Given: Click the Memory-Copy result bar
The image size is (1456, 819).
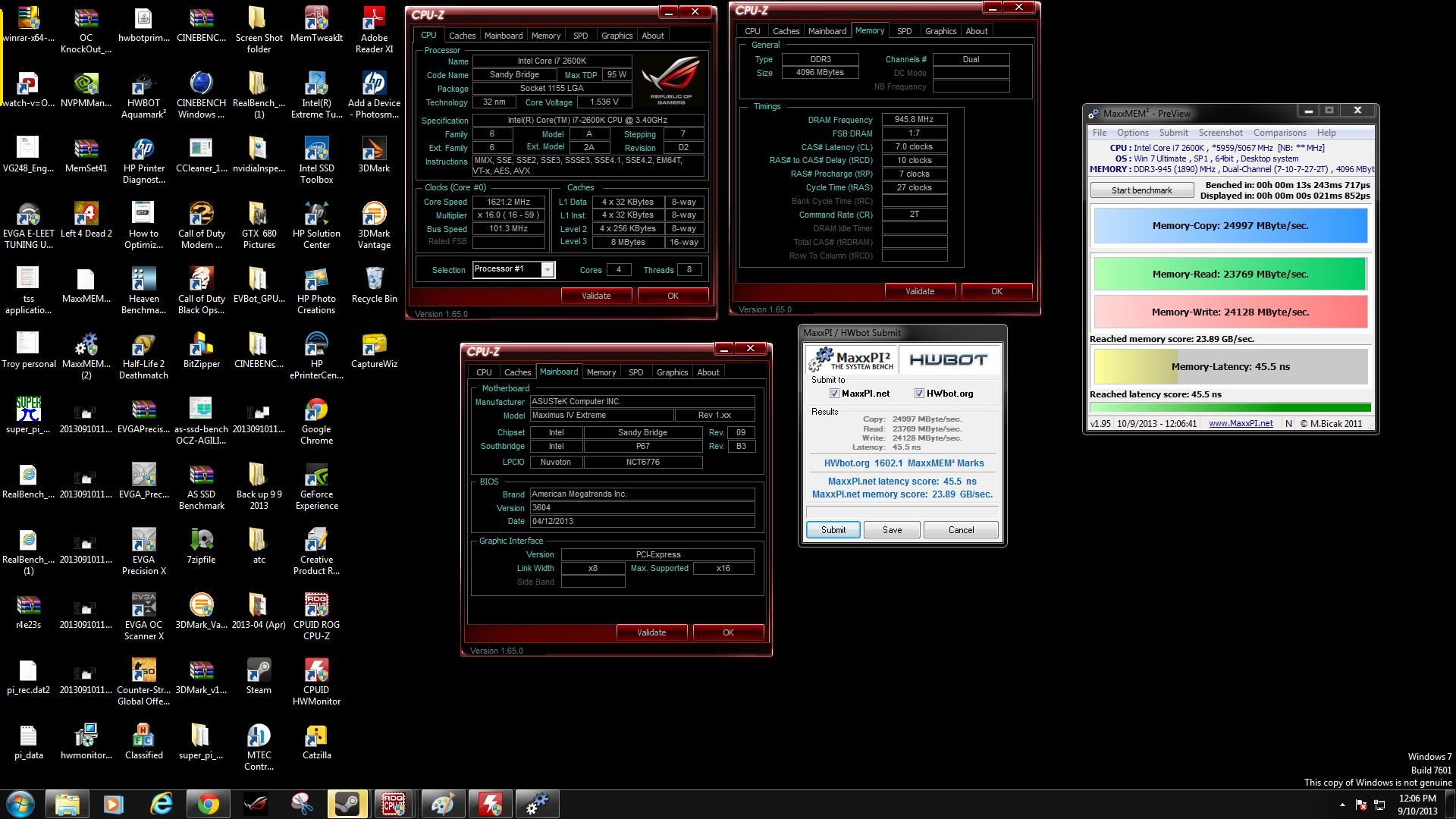Looking at the screenshot, I should coord(1229,225).
